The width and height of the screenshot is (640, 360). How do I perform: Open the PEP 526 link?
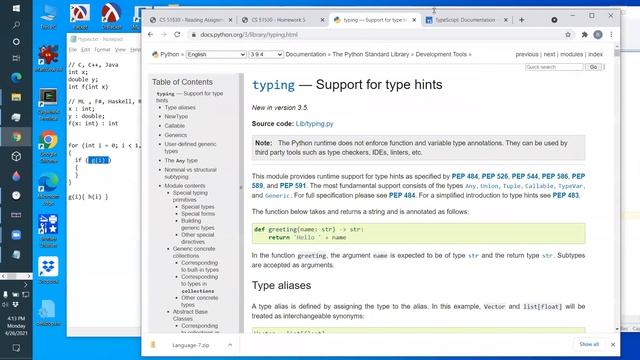coord(495,176)
